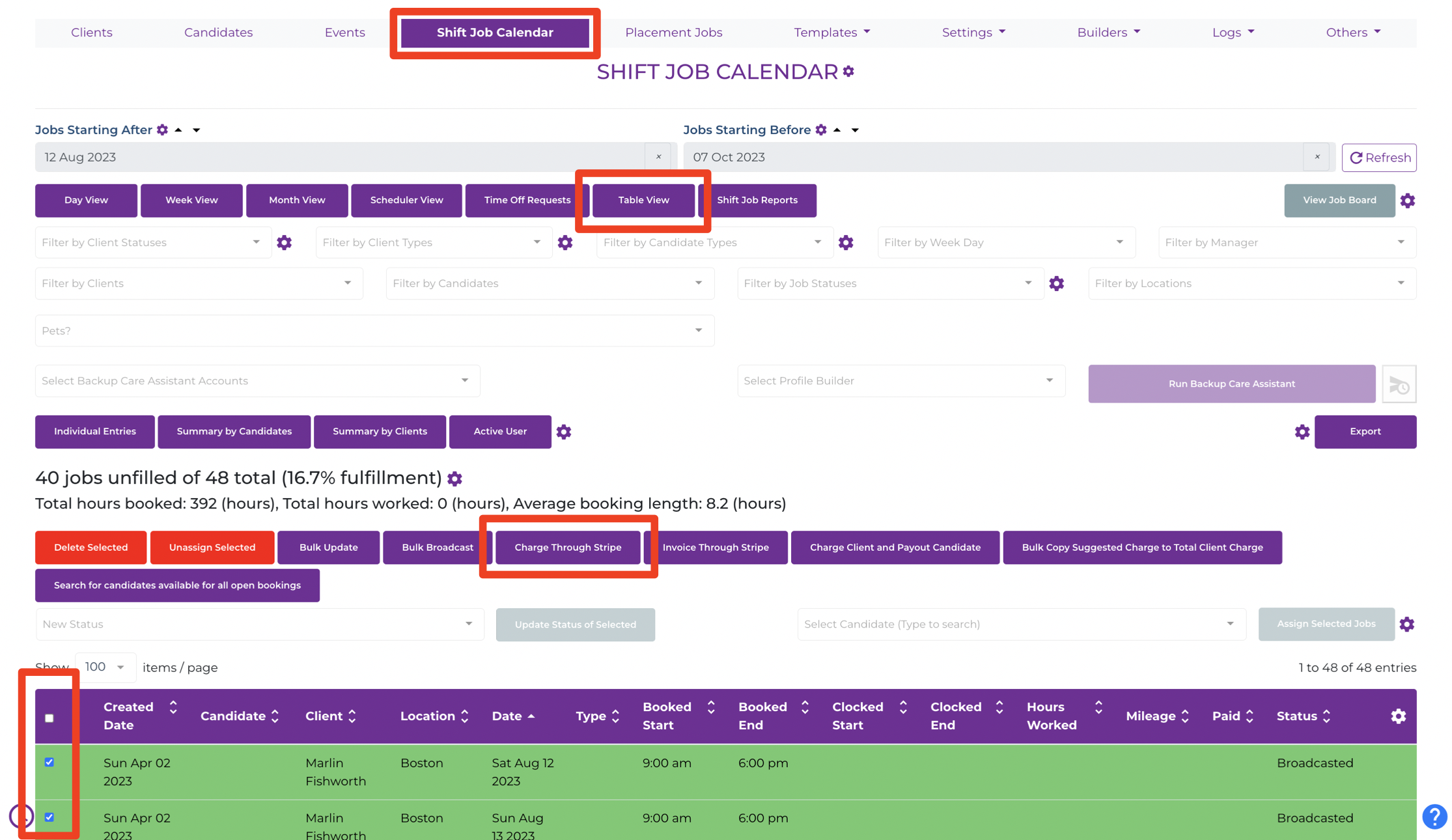This screenshot has width=1452, height=840.
Task: Click Select Backup Care Assistant Accounts field
Action: pos(257,381)
